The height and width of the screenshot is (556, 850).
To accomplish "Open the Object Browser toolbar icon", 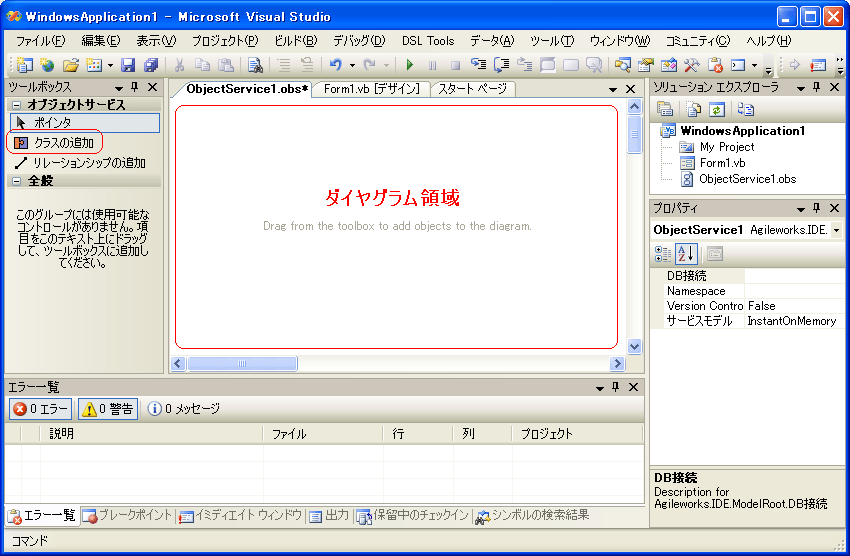I will tap(622, 65).
